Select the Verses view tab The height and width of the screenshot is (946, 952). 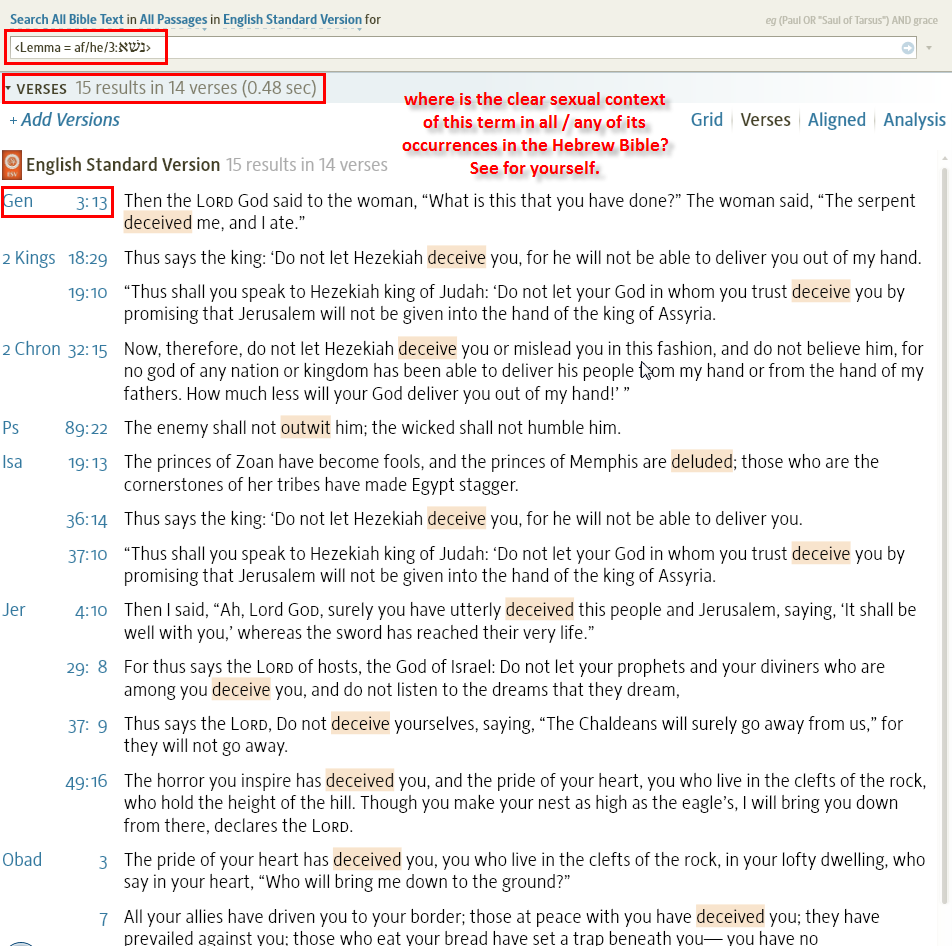tap(765, 120)
